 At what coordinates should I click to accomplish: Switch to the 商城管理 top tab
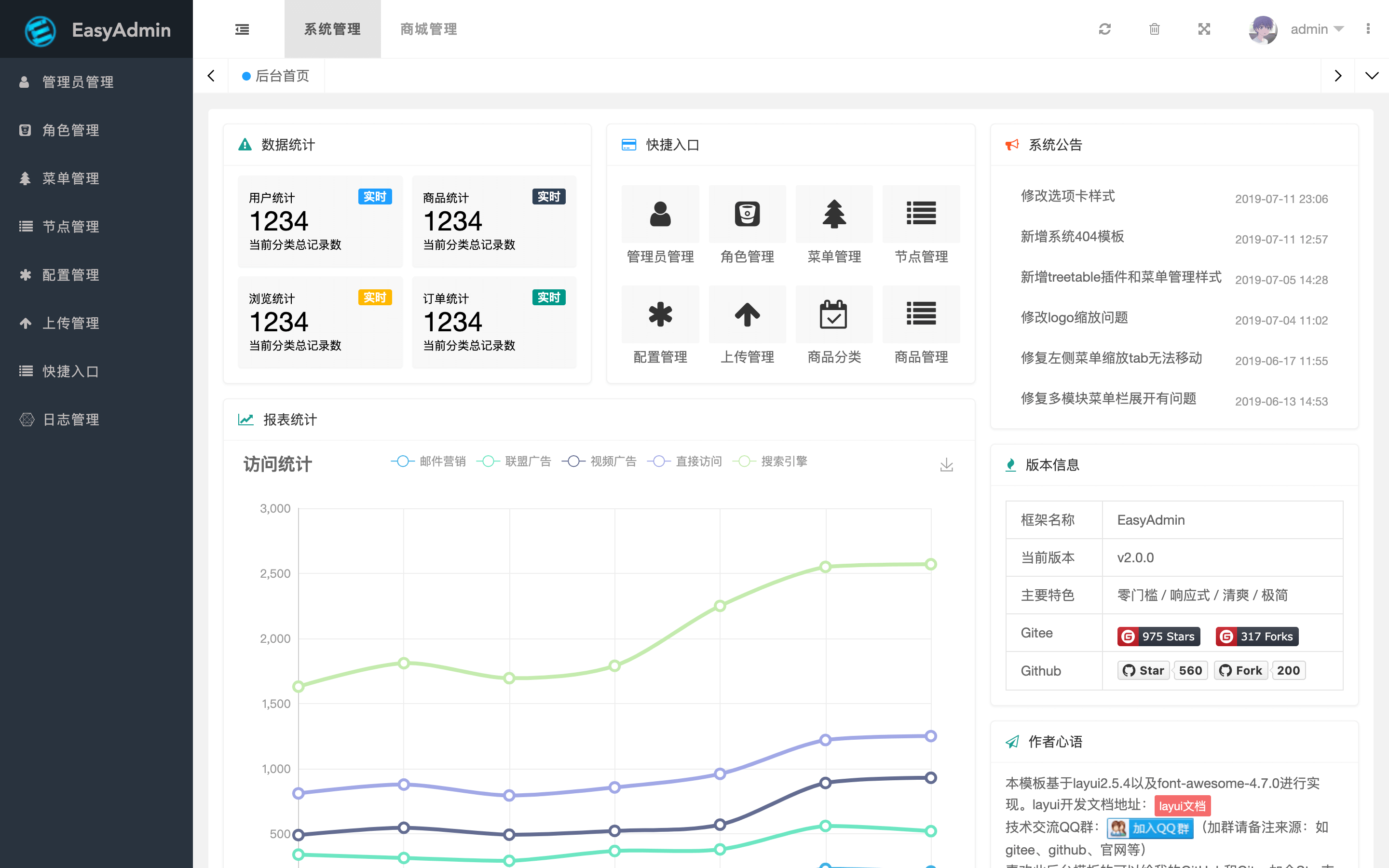point(429,29)
